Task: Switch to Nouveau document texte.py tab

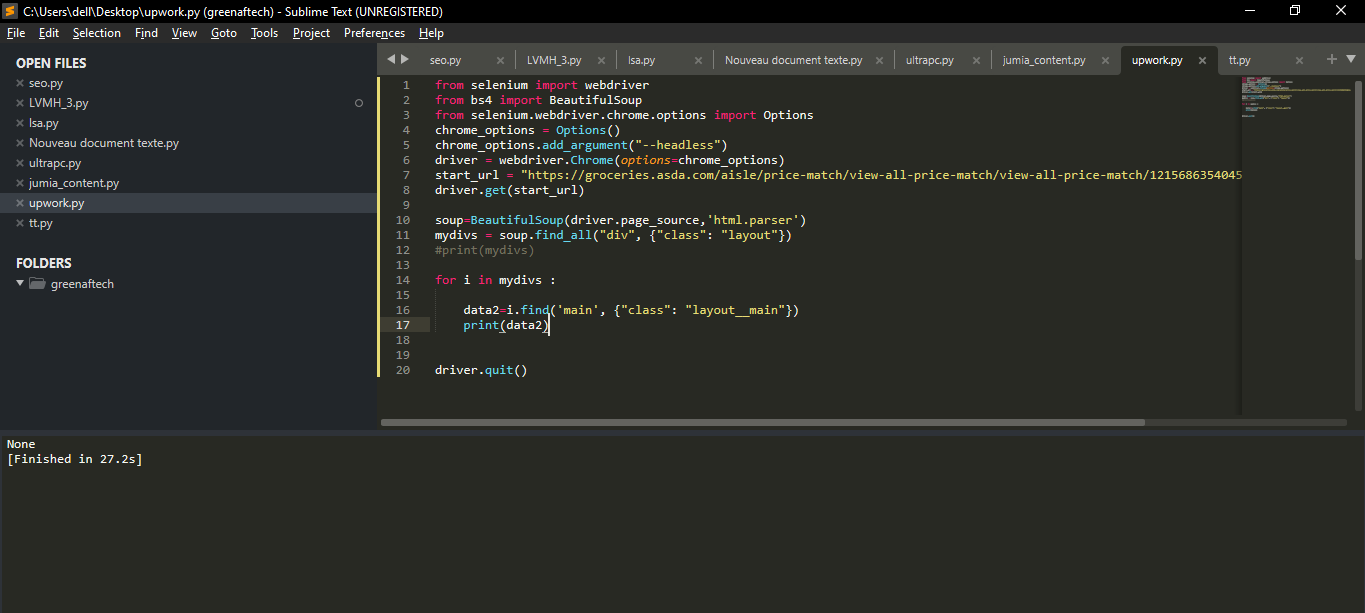Action: pyautogui.click(x=794, y=60)
